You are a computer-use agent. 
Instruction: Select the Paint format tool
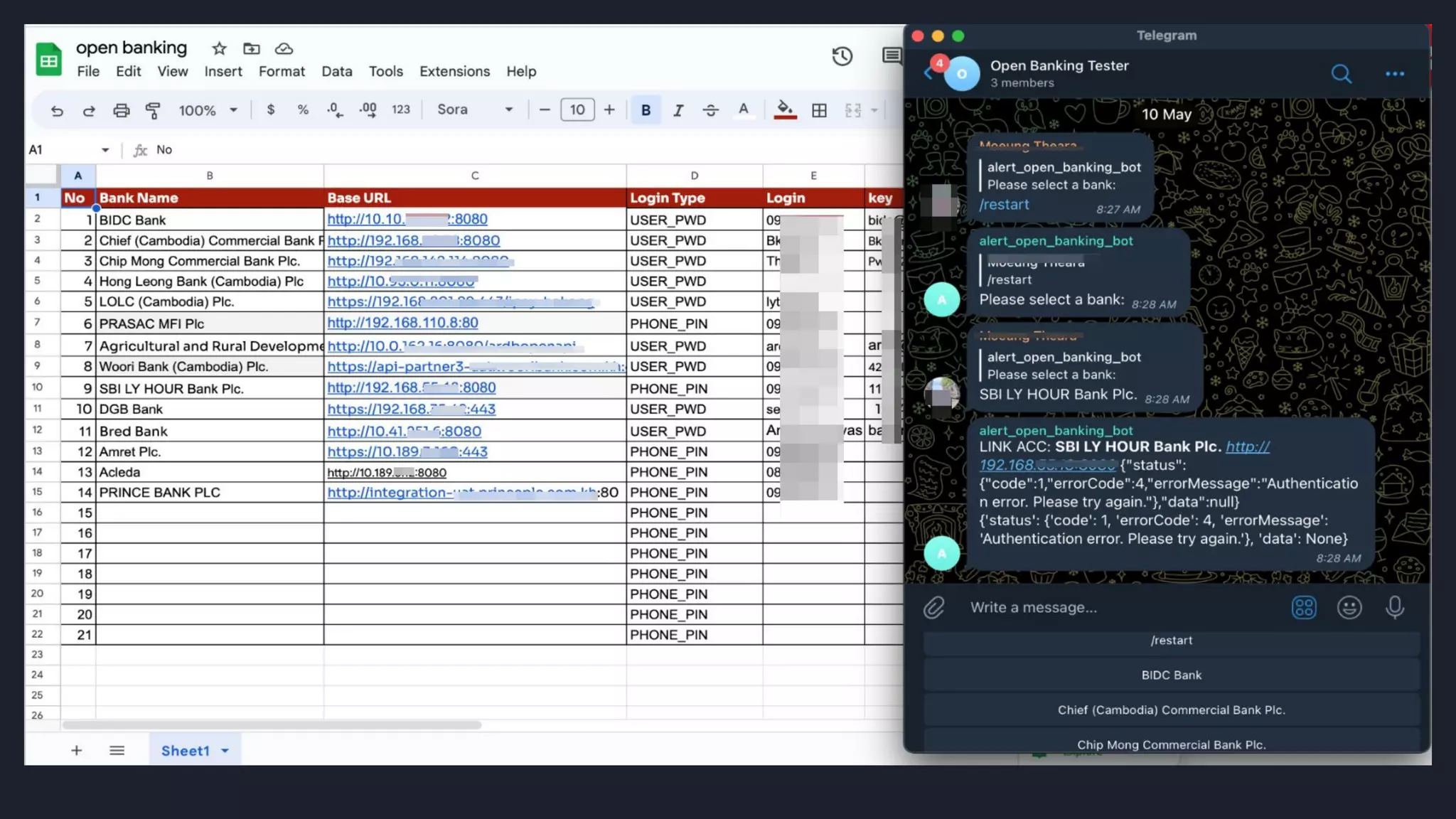pos(153,110)
